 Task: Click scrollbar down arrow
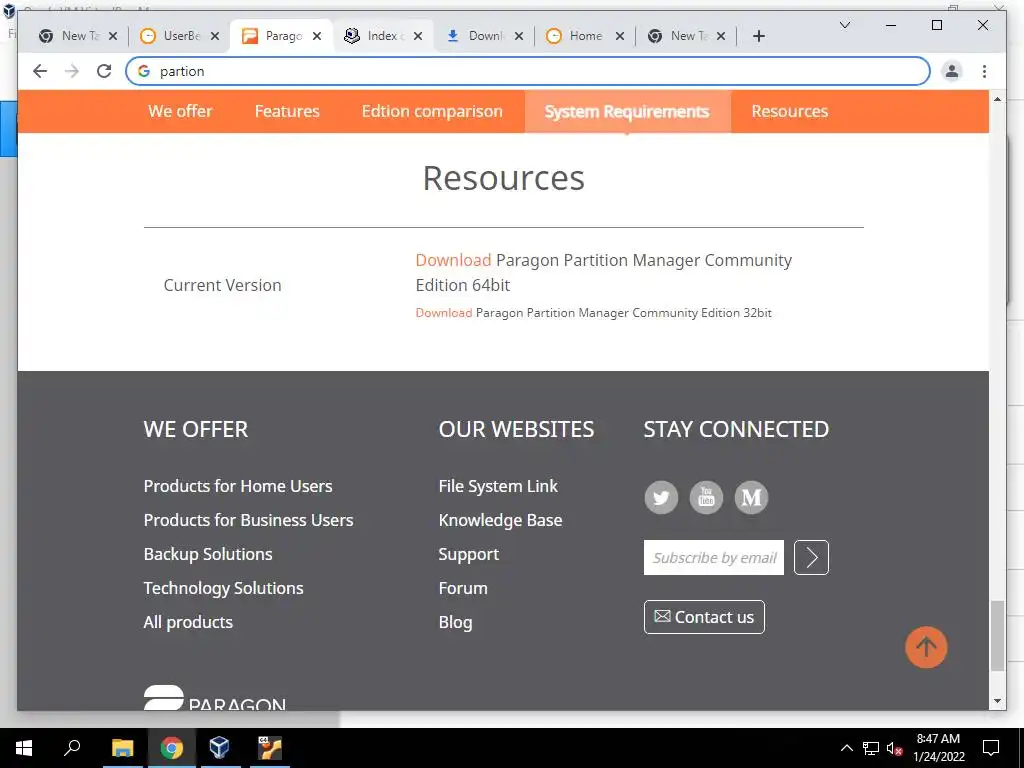997,701
